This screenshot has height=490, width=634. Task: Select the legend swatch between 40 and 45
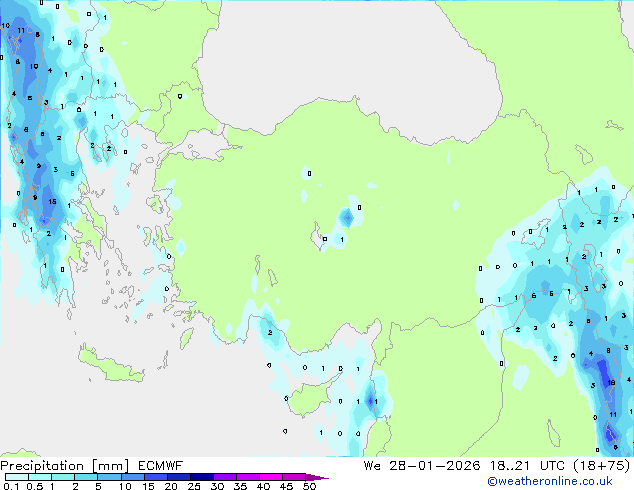(271, 477)
